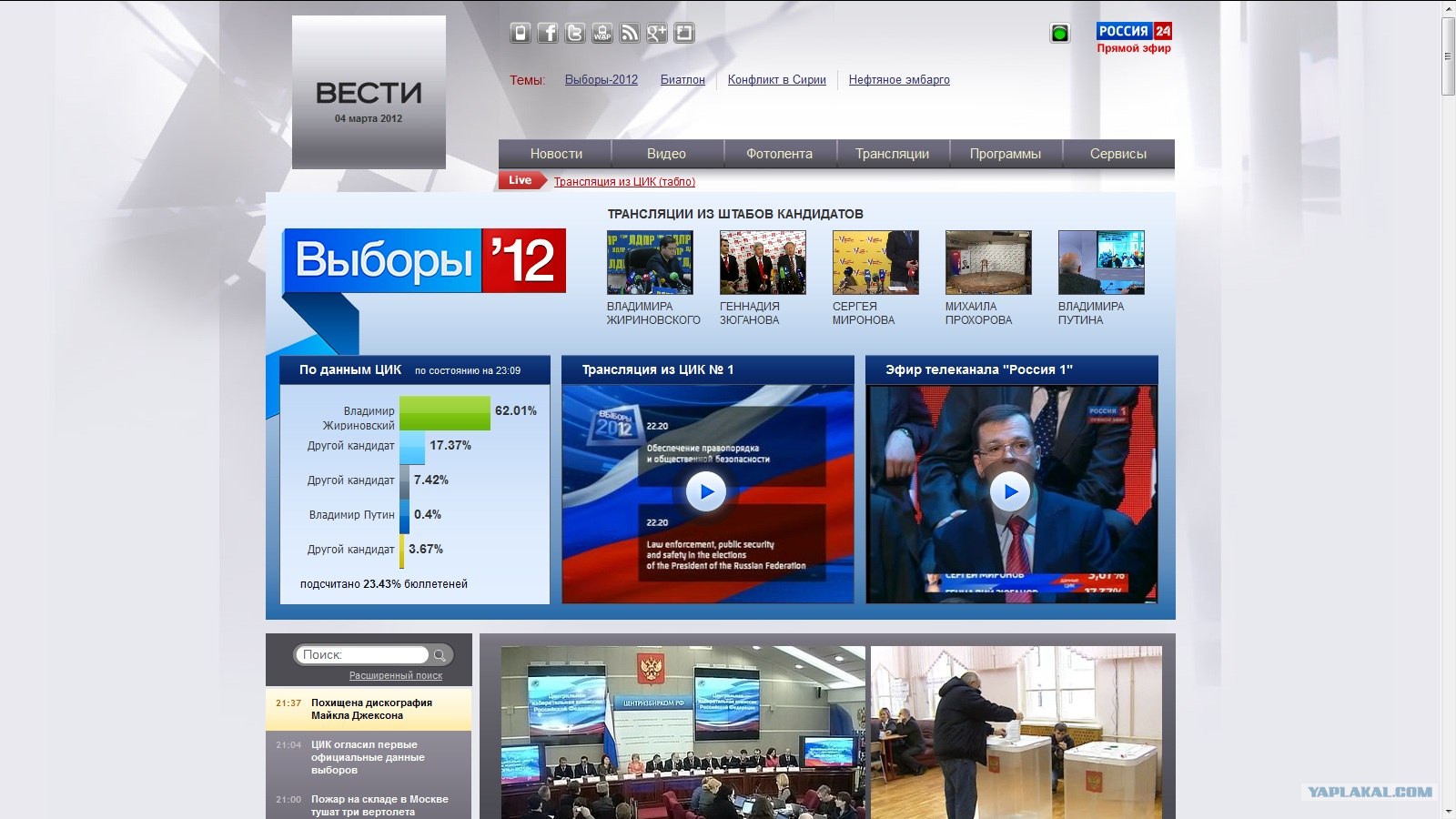Click the 17.37% result value
1456x819 pixels.
pos(450,445)
